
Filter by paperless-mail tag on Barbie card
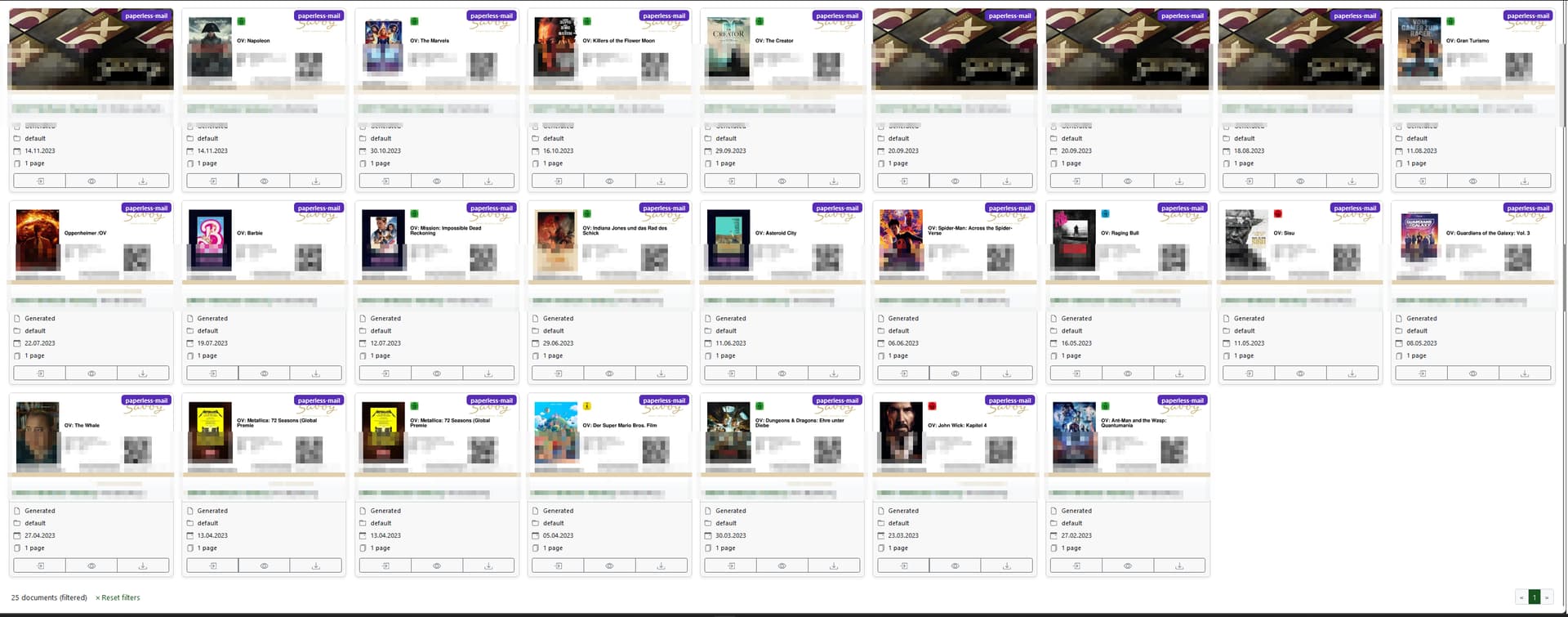pyautogui.click(x=318, y=208)
